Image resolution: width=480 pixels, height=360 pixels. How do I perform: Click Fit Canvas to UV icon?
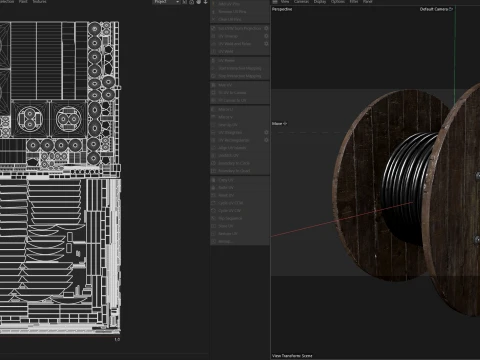214,100
